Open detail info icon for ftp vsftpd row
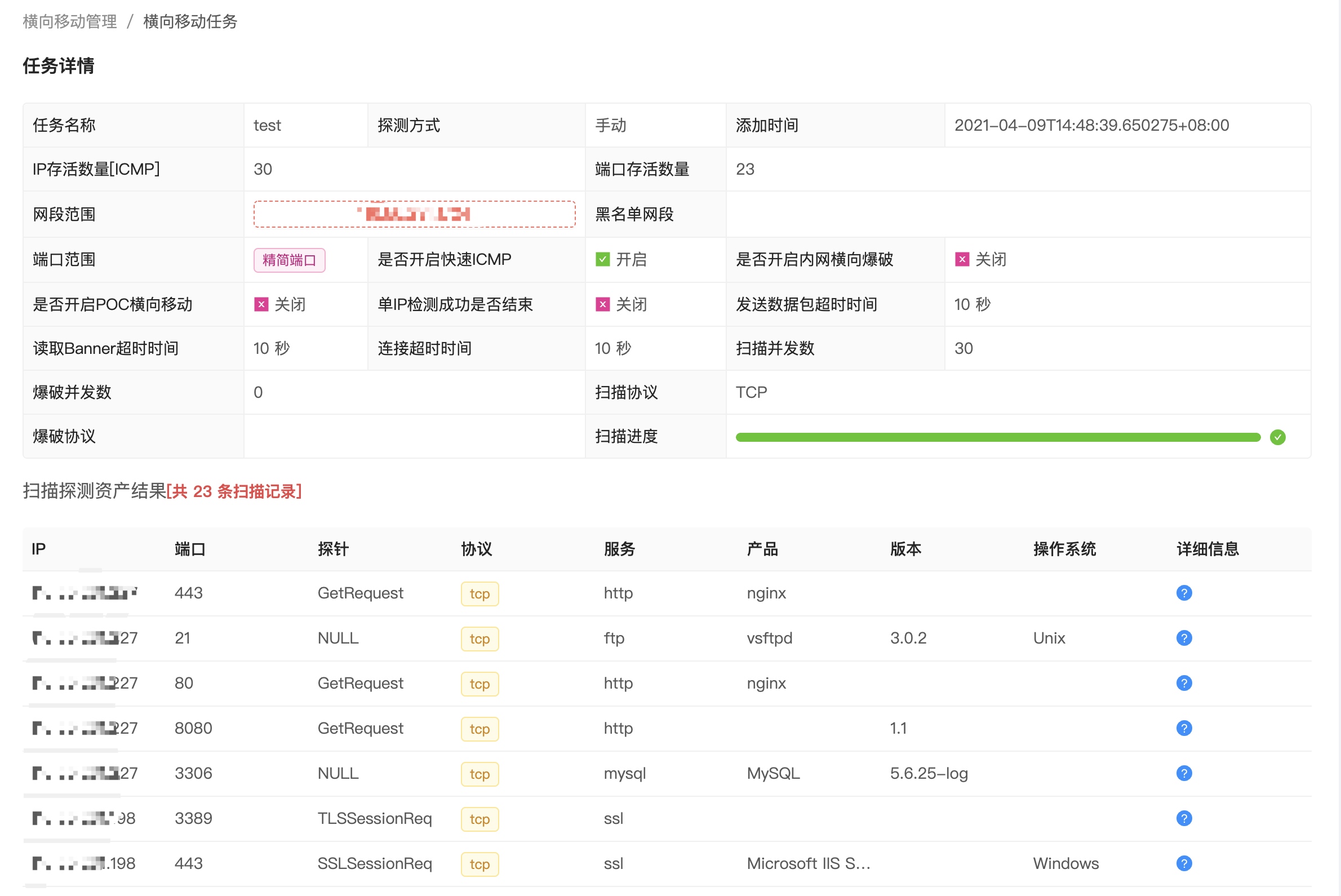 tap(1184, 638)
